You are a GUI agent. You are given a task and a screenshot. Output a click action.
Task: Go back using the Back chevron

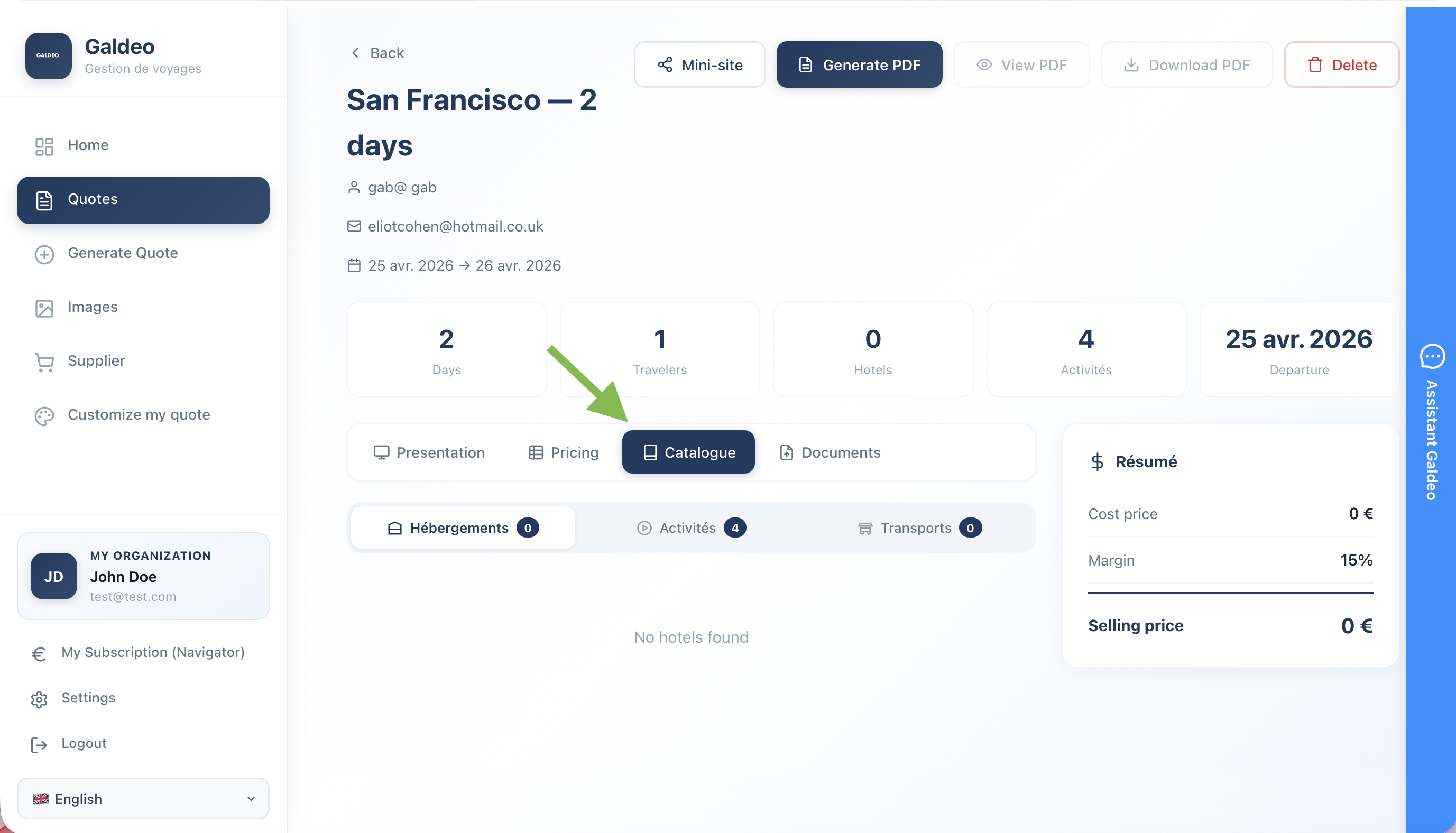[355, 53]
